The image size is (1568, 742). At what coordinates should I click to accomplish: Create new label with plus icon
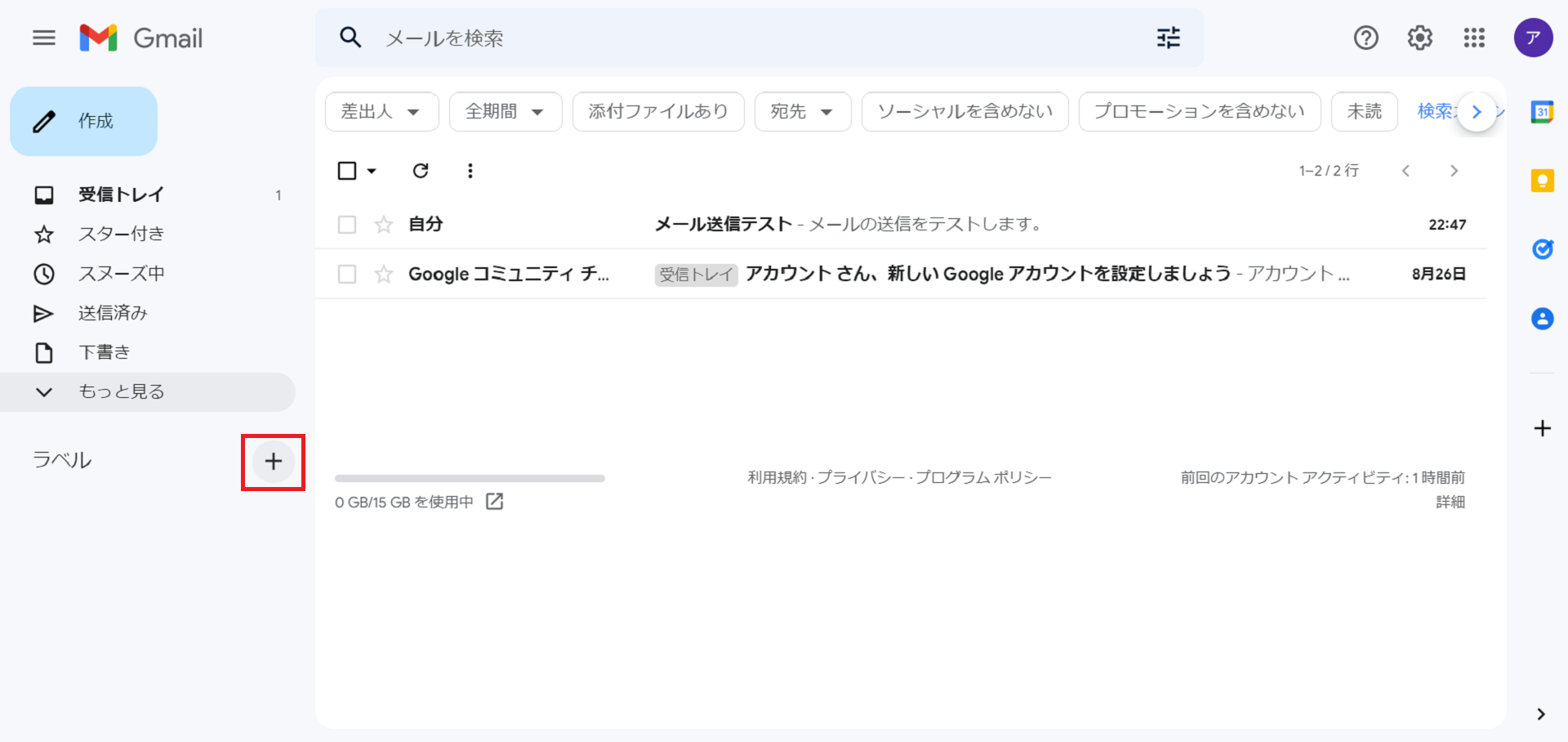[273, 462]
